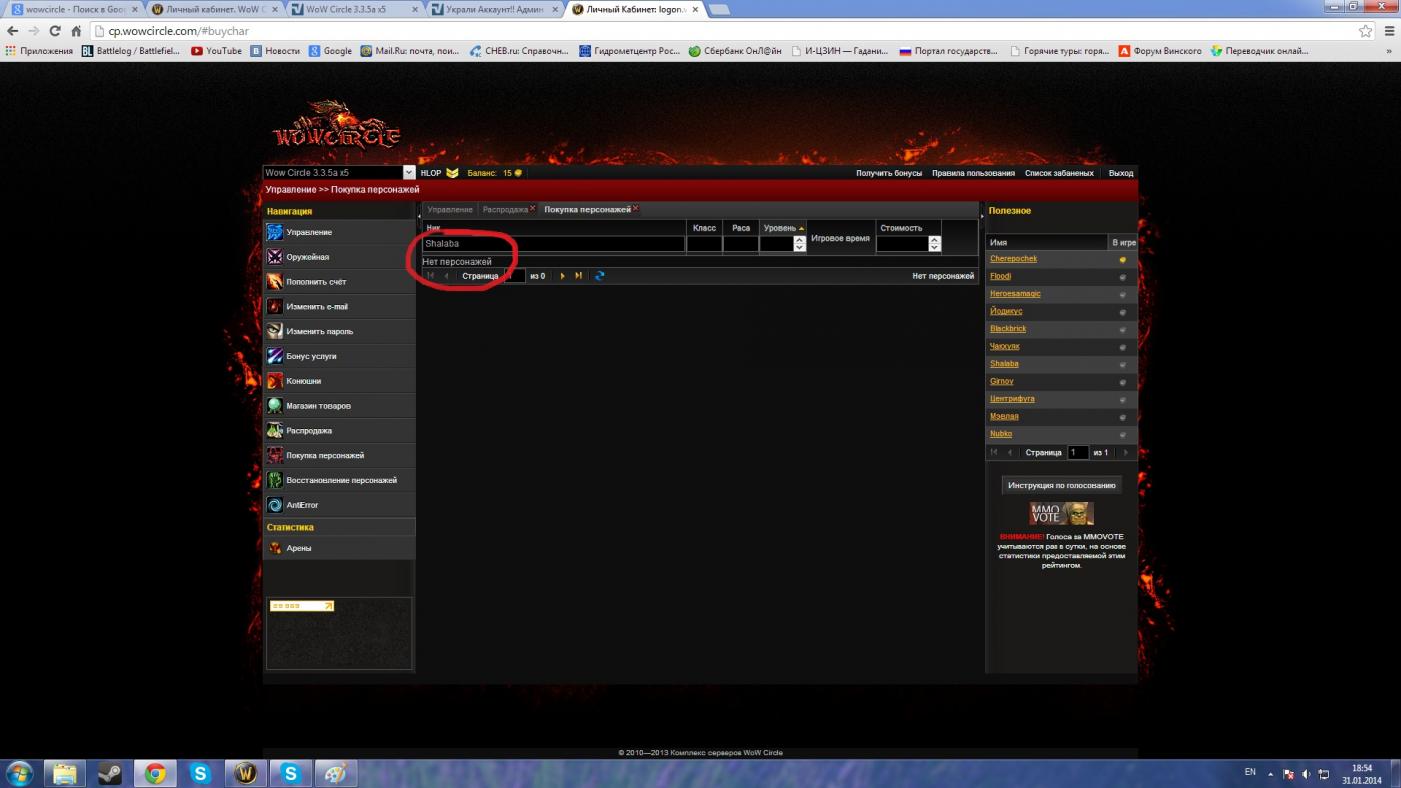This screenshot has height=788, width=1401.
Task: Switch to the Распродажа tab
Action: coord(505,210)
